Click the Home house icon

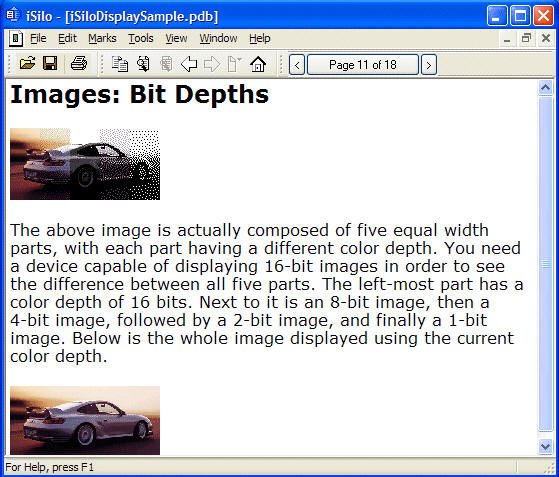pos(258,64)
